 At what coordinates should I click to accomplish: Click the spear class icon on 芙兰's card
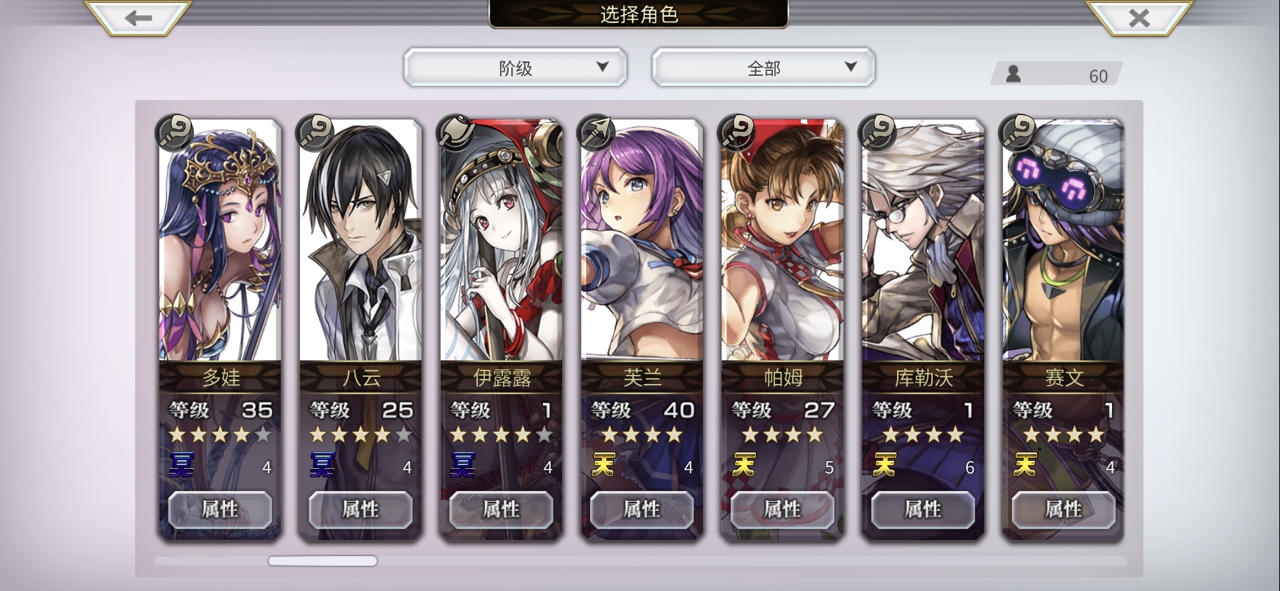click(597, 132)
